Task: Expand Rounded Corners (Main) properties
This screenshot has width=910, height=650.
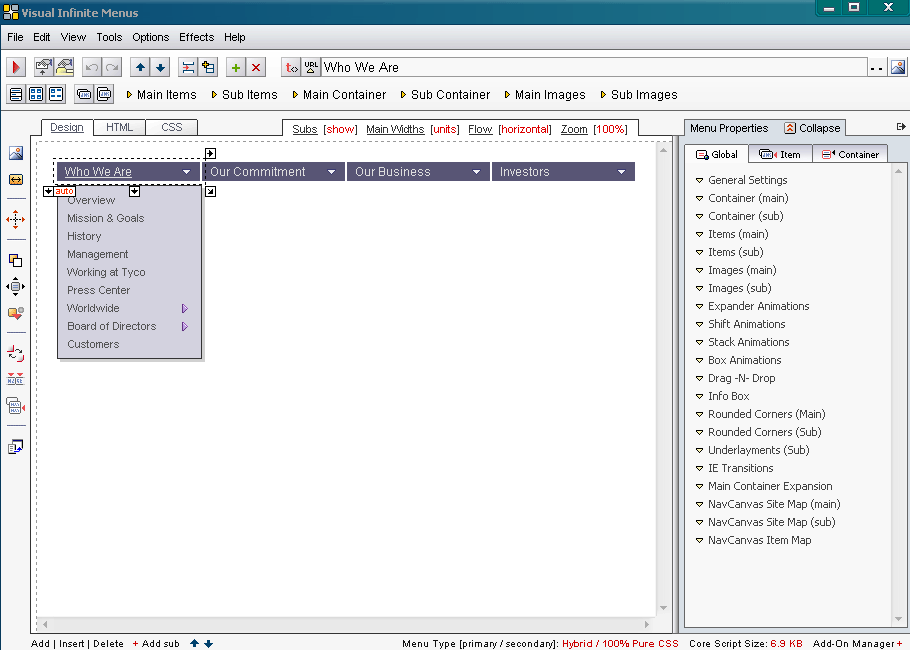Action: click(x=760, y=414)
